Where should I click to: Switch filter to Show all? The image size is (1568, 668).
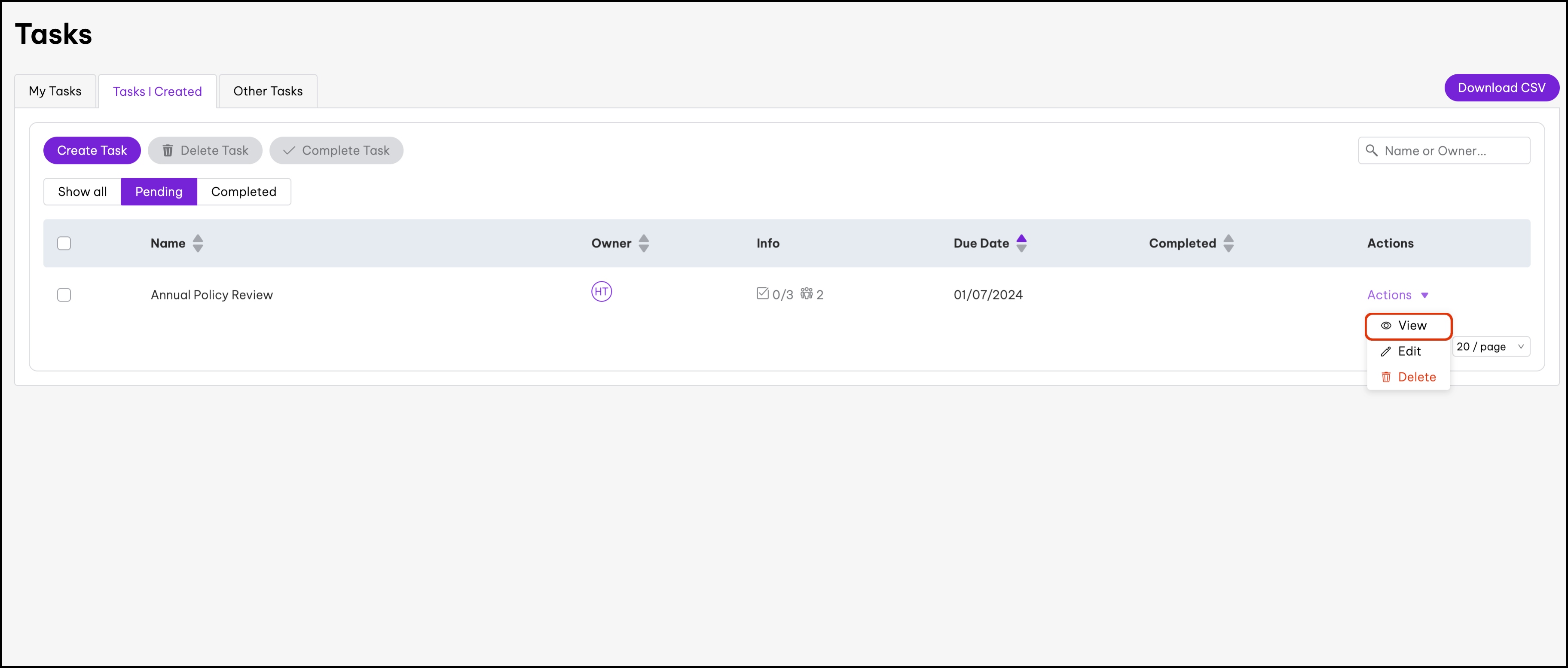pyautogui.click(x=82, y=192)
